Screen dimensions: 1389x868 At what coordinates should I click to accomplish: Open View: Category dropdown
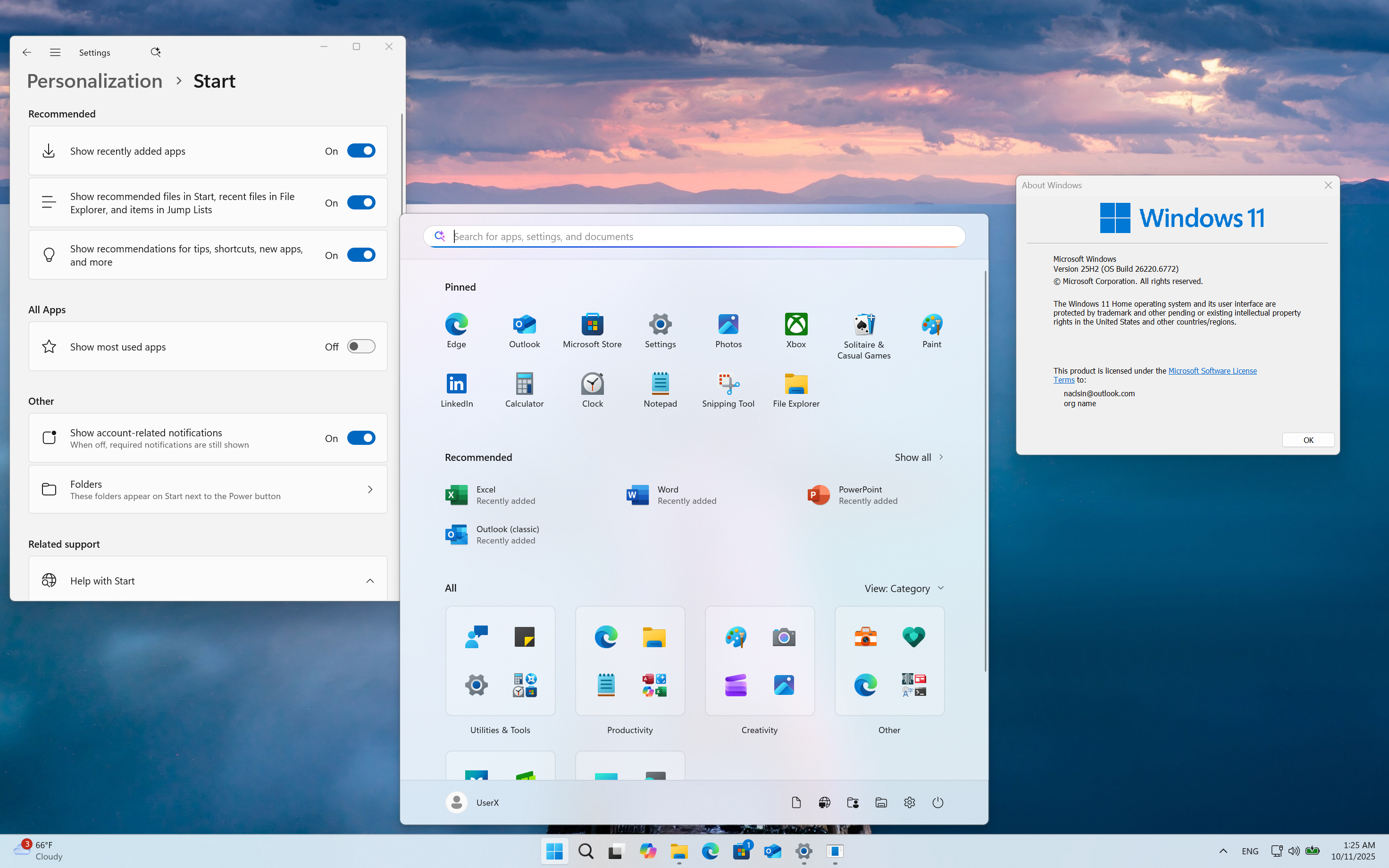[904, 588]
